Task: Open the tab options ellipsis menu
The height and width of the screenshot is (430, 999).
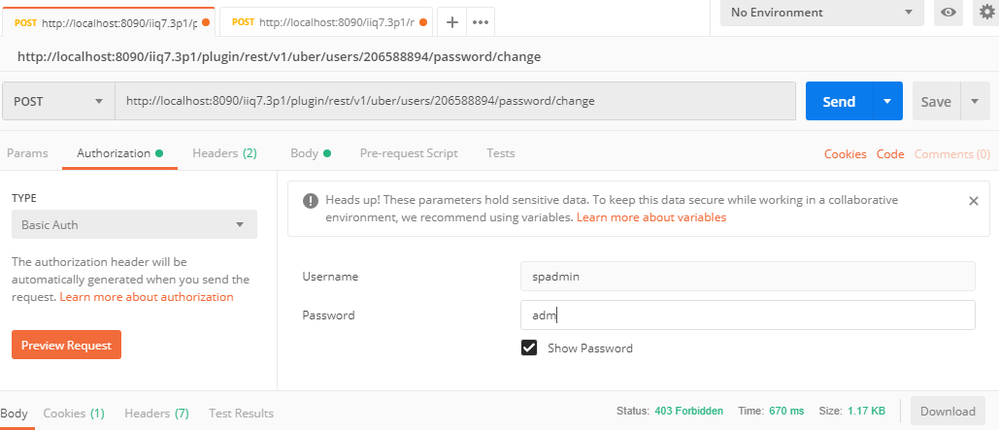Action: [480, 21]
